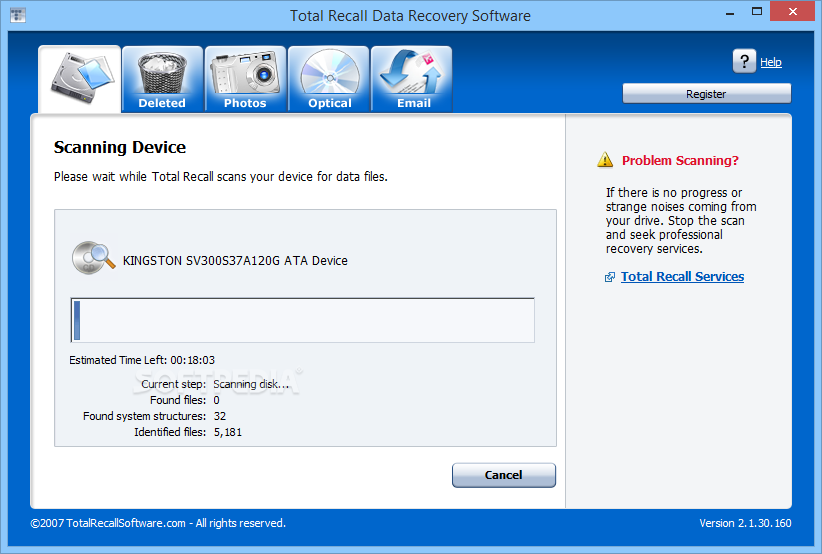Cancel the device scan
822x554 pixels.
[x=504, y=475]
